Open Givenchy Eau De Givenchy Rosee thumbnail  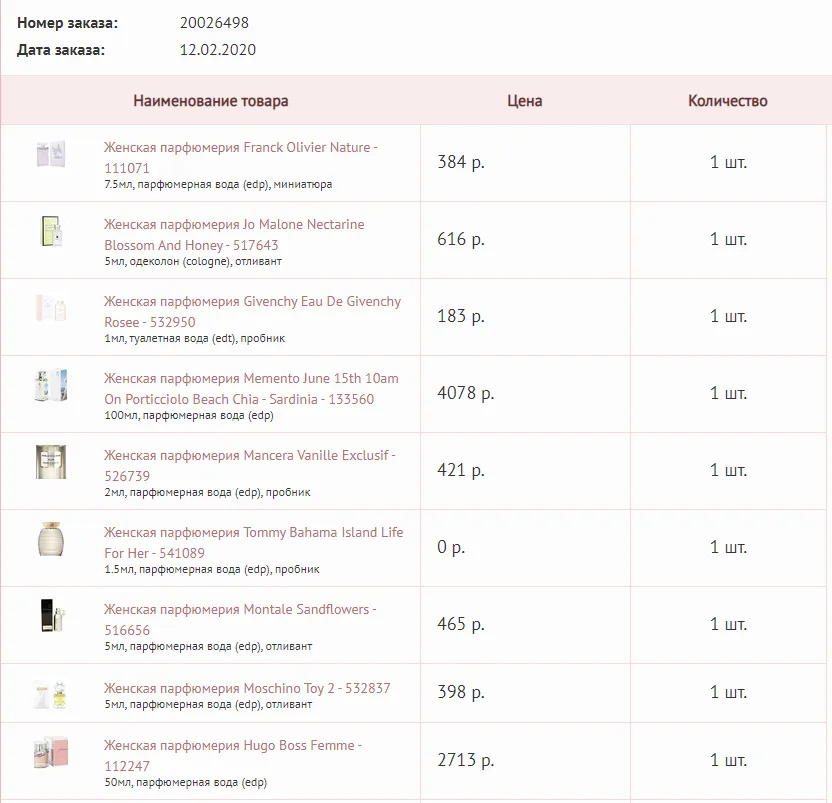(x=51, y=308)
